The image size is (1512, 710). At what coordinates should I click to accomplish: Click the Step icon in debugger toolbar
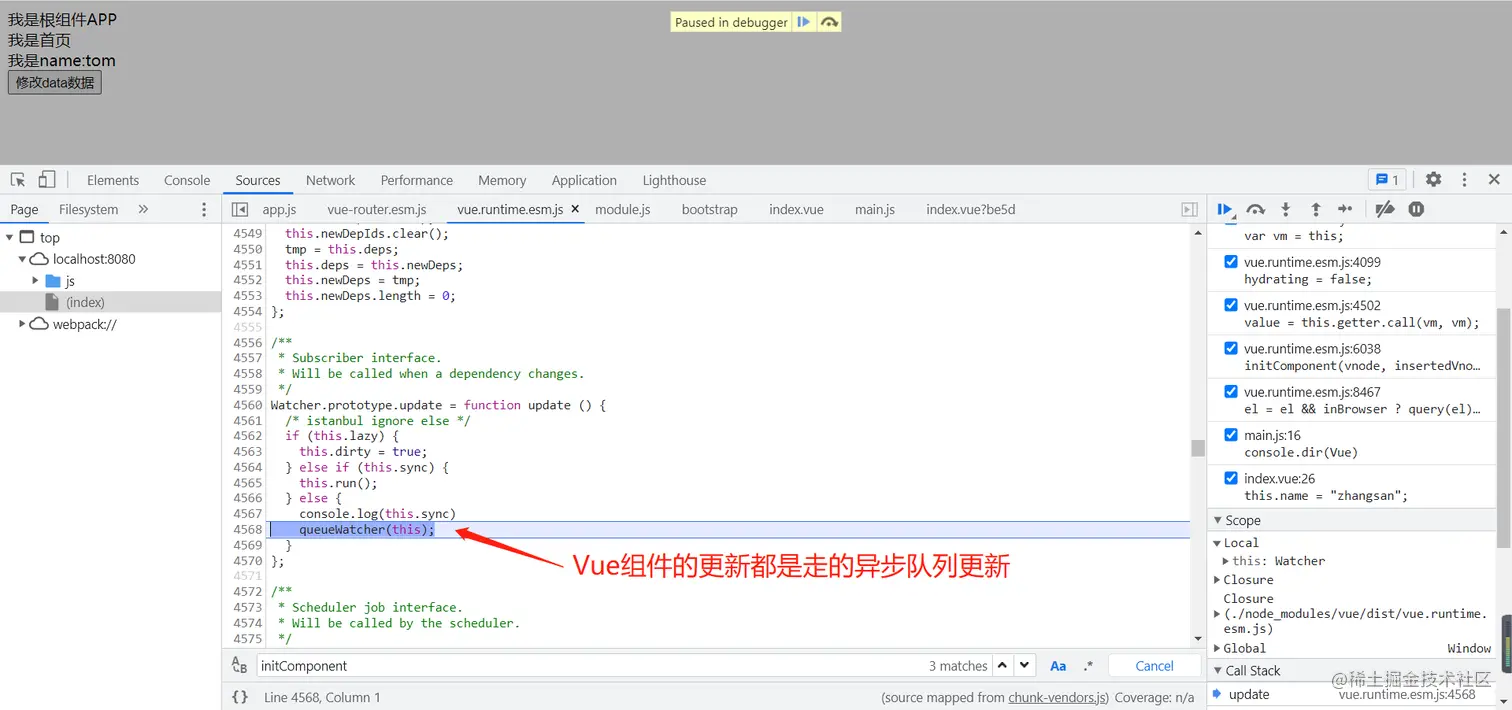coord(1345,209)
